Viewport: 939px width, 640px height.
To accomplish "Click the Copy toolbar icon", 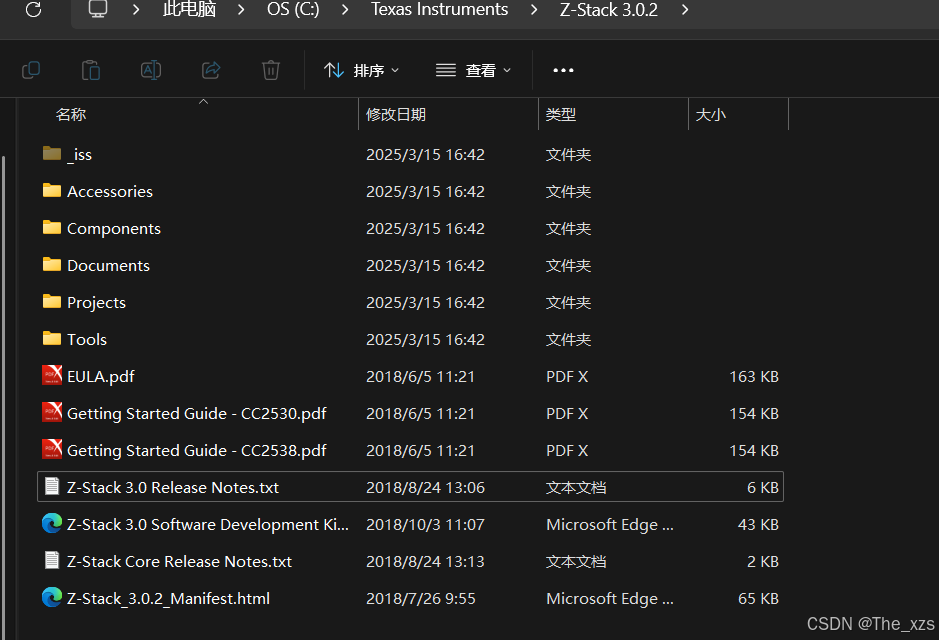I will pos(31,70).
